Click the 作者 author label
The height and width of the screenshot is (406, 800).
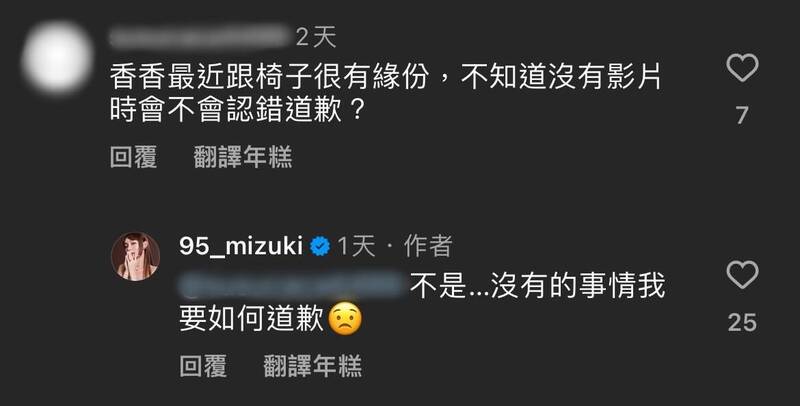428,247
